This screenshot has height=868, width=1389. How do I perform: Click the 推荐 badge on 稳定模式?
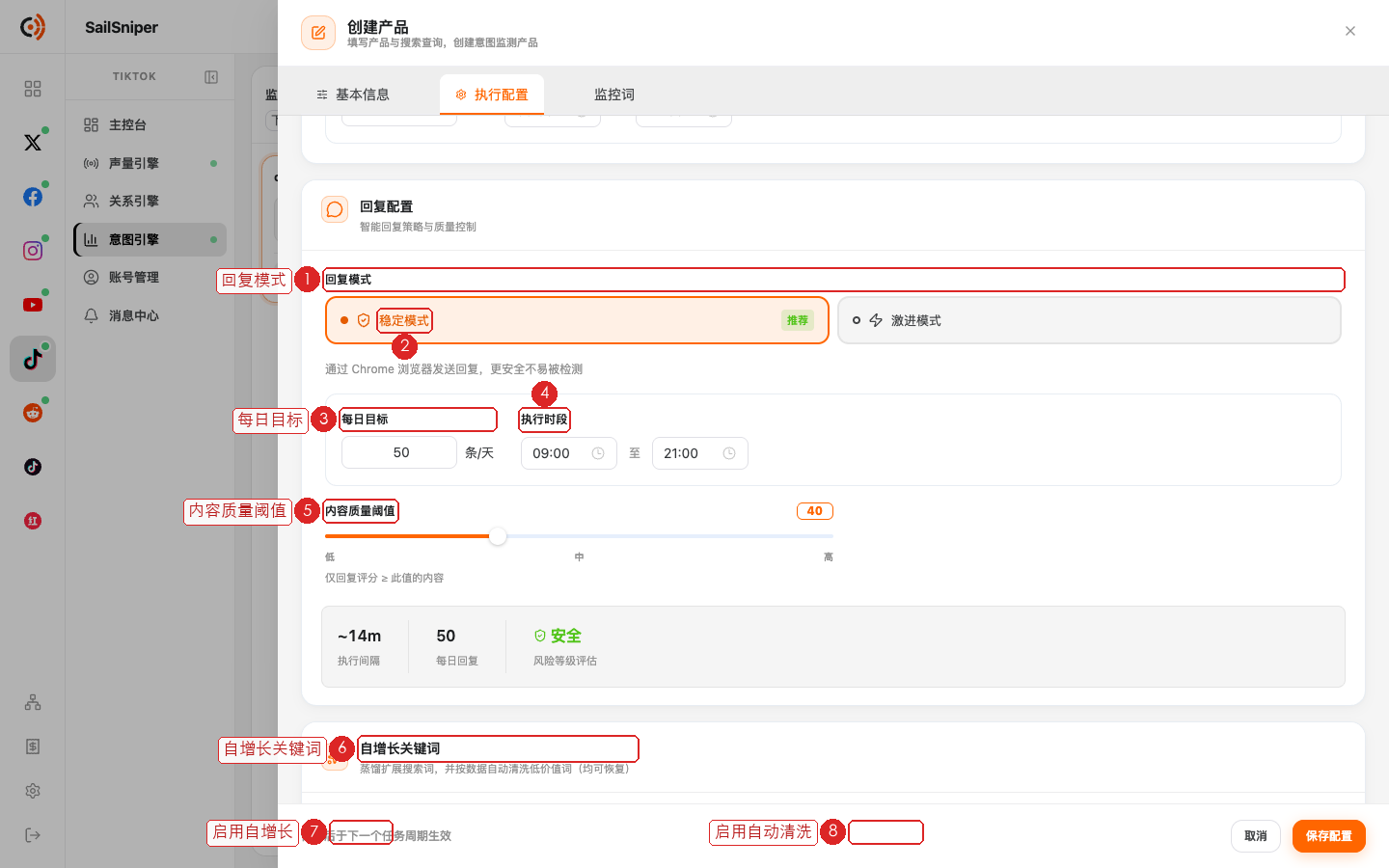pos(798,320)
